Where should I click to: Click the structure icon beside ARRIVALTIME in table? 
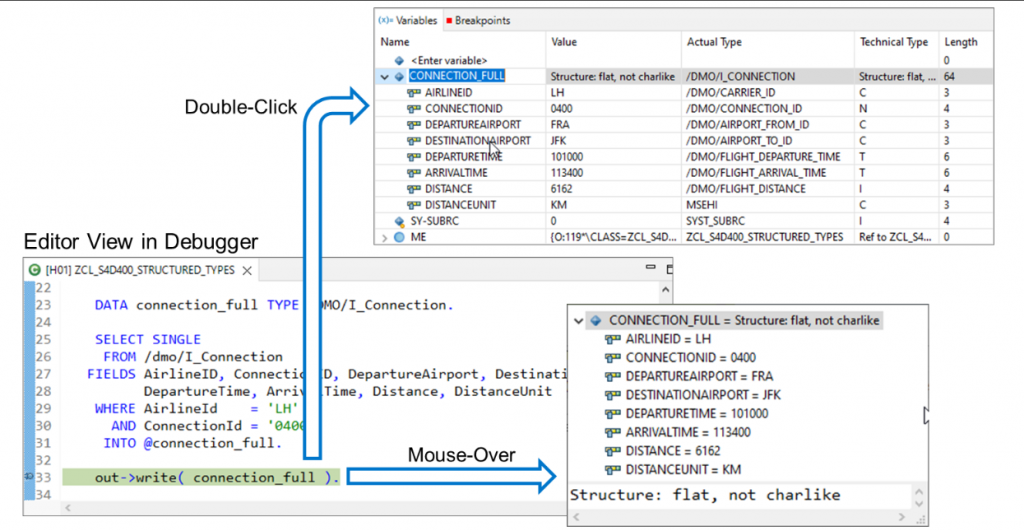point(413,172)
